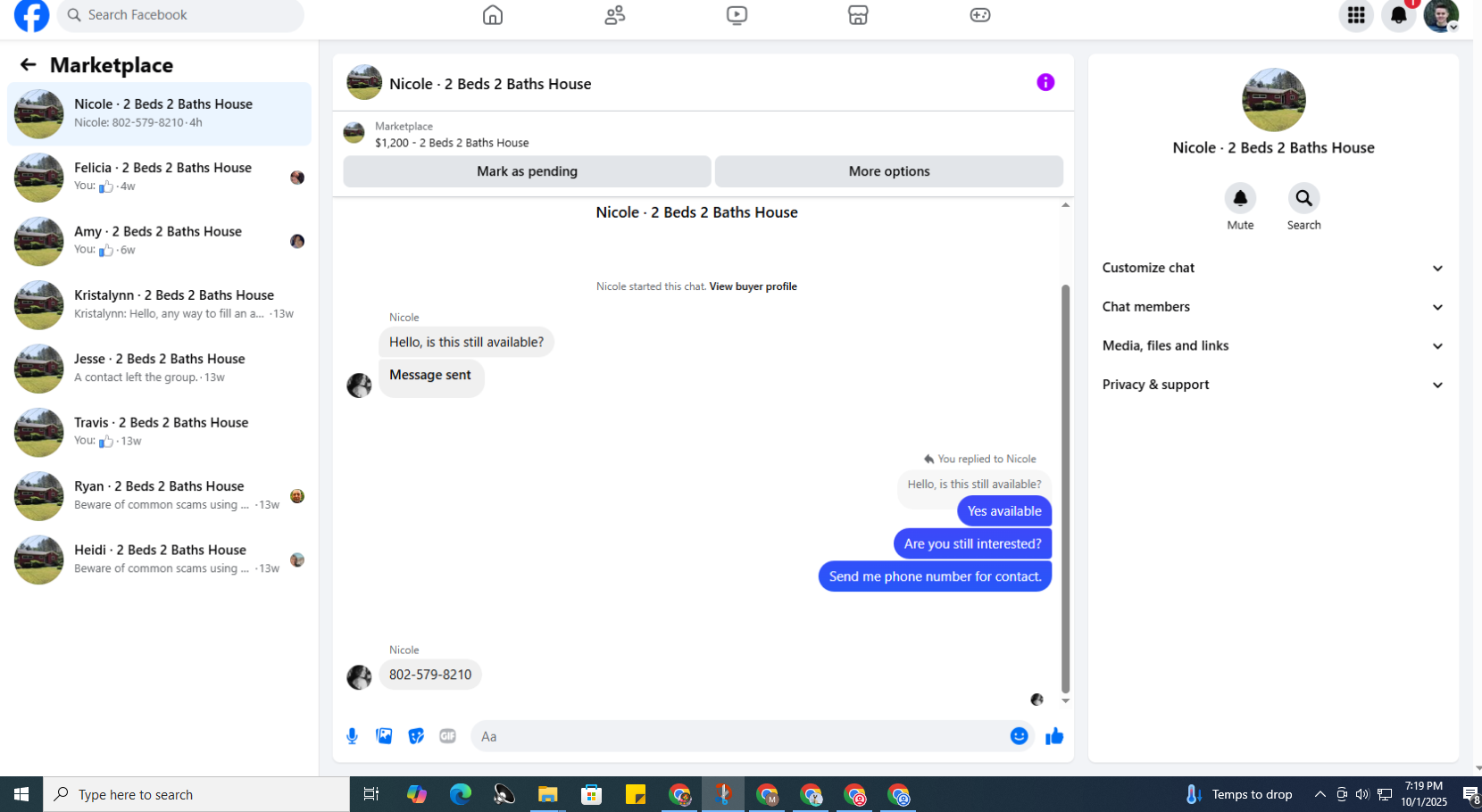The height and width of the screenshot is (812, 1482).
Task: Open the Friends icon in top navigation
Action: [x=615, y=15]
